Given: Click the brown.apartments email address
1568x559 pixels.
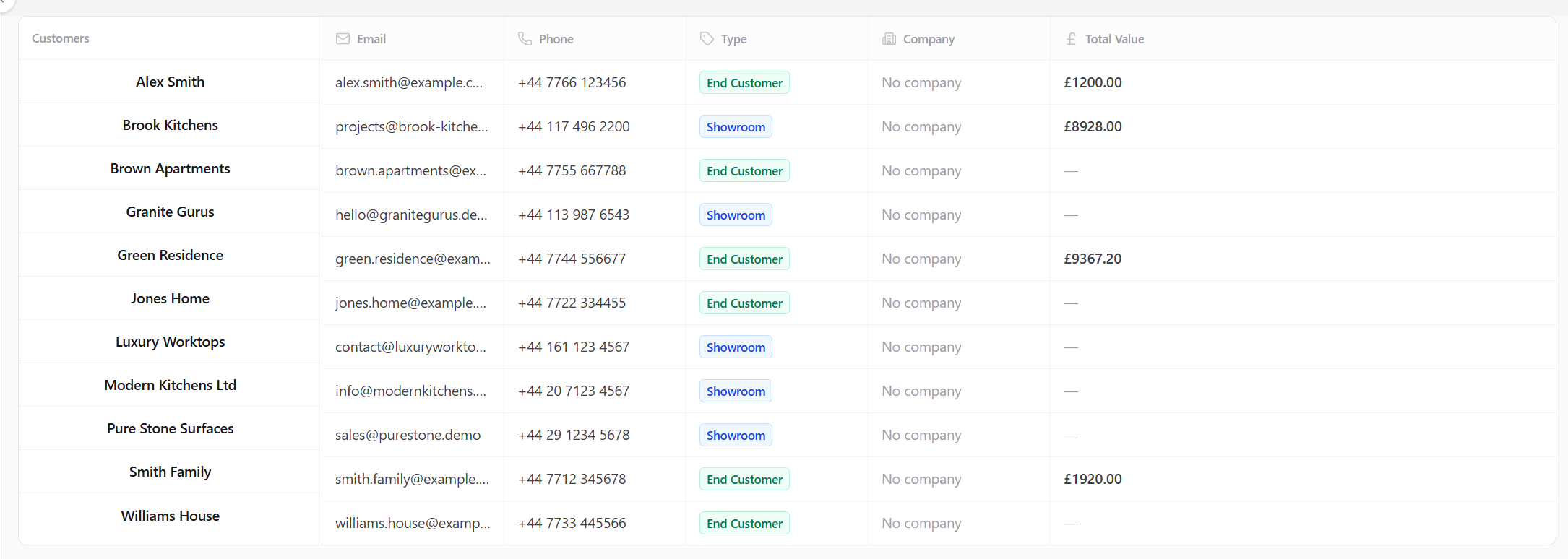Looking at the screenshot, I should (410, 170).
